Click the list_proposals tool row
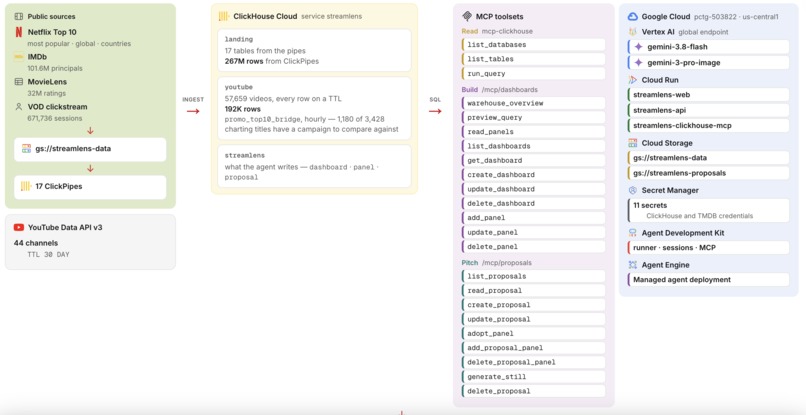This screenshot has width=806, height=415. (x=534, y=276)
